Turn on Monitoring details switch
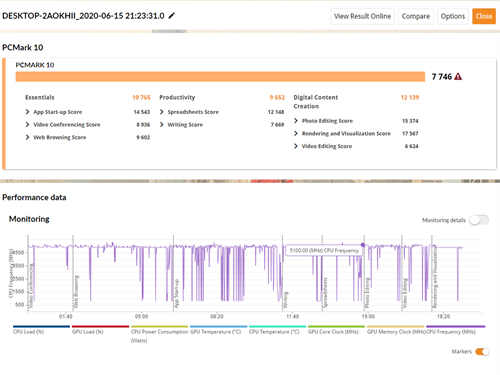 tap(479, 220)
